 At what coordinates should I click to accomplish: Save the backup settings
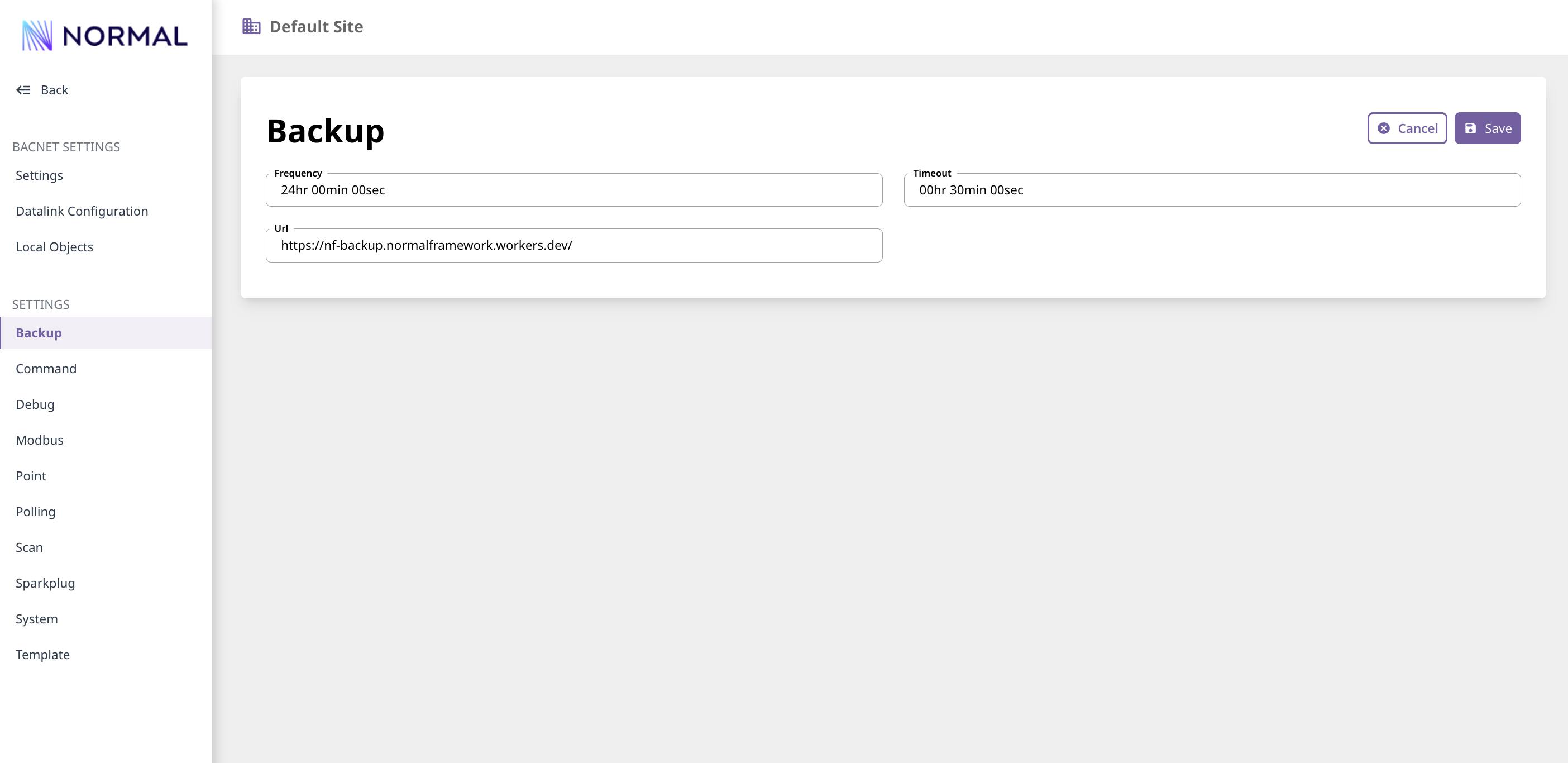point(1487,128)
